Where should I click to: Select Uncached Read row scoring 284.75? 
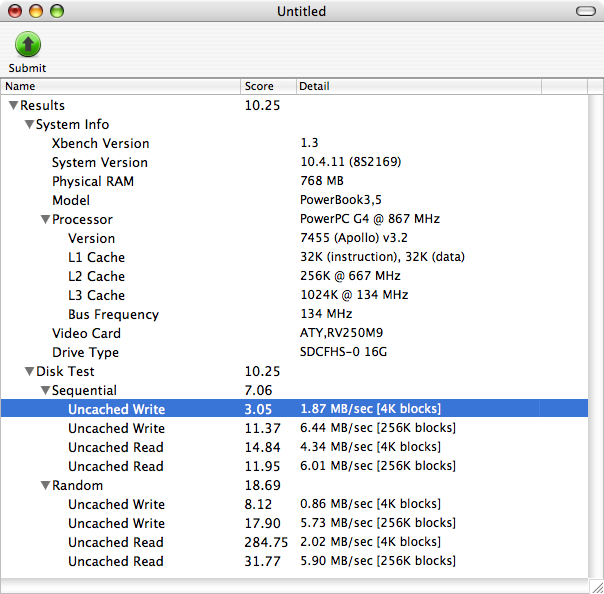[x=294, y=542]
